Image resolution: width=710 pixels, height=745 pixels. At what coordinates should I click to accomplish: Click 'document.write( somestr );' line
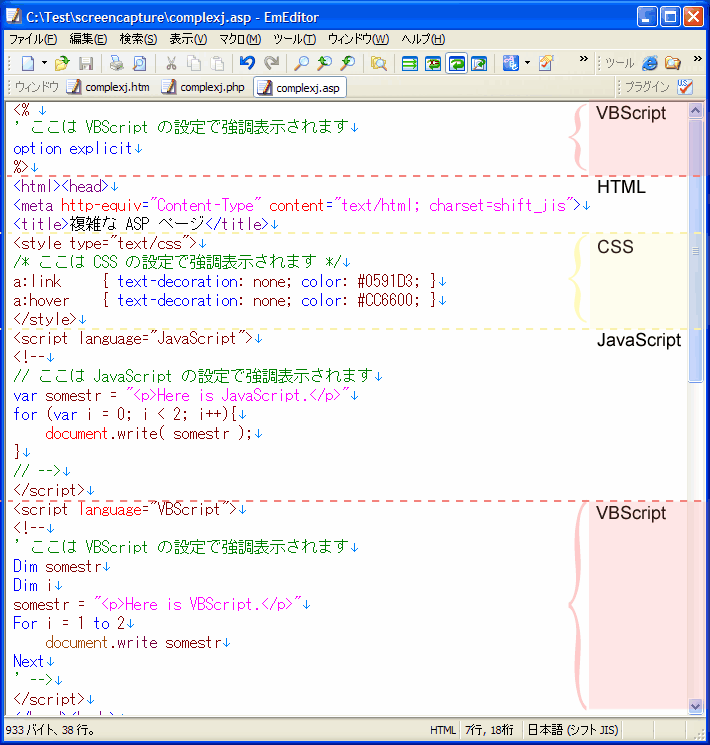149,433
